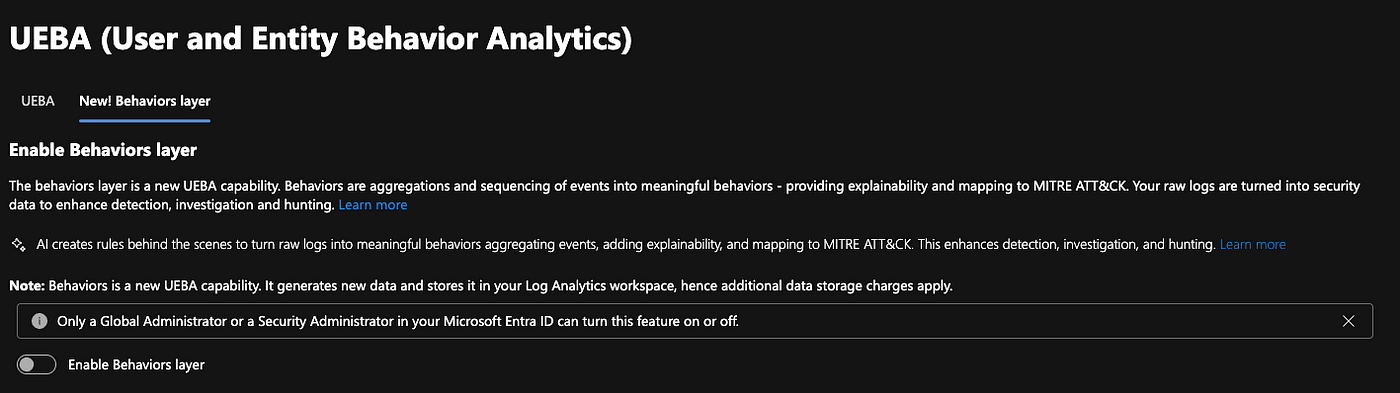Select the New! Behaviors layer tab

point(144,101)
